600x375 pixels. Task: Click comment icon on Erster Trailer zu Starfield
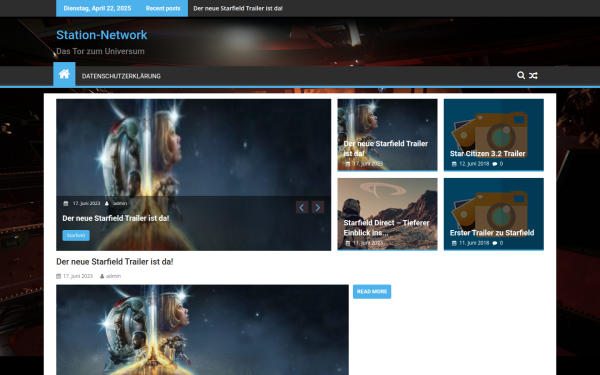point(495,243)
